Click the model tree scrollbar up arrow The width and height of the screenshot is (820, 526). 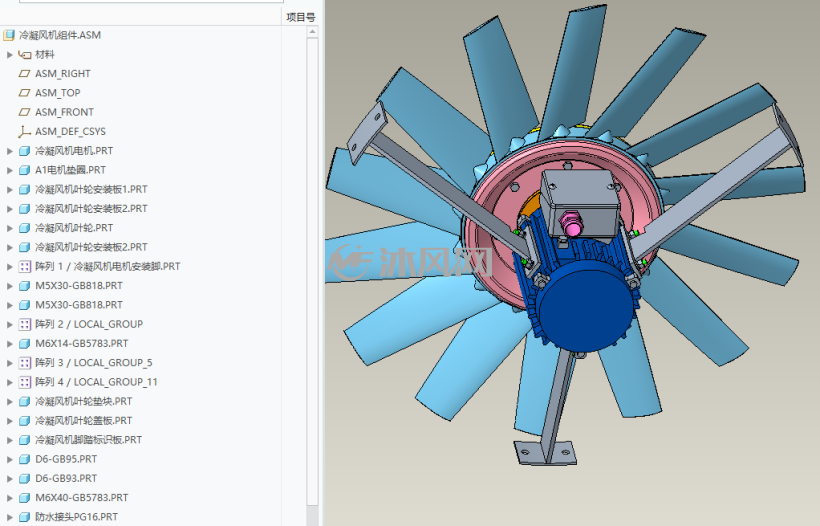coord(312,32)
